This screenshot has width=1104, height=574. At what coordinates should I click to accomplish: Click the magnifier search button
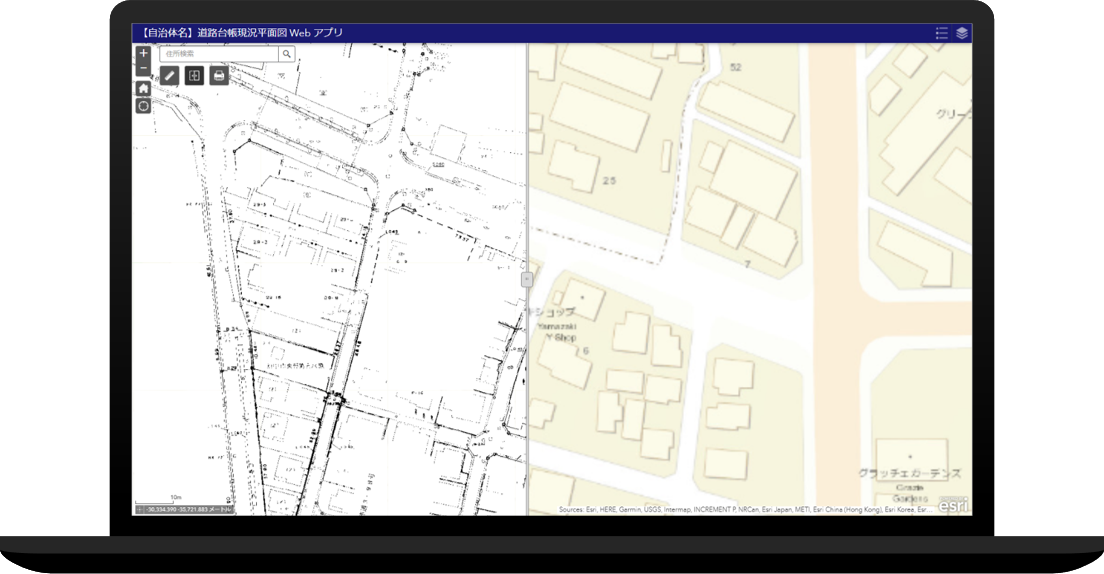[x=287, y=54]
